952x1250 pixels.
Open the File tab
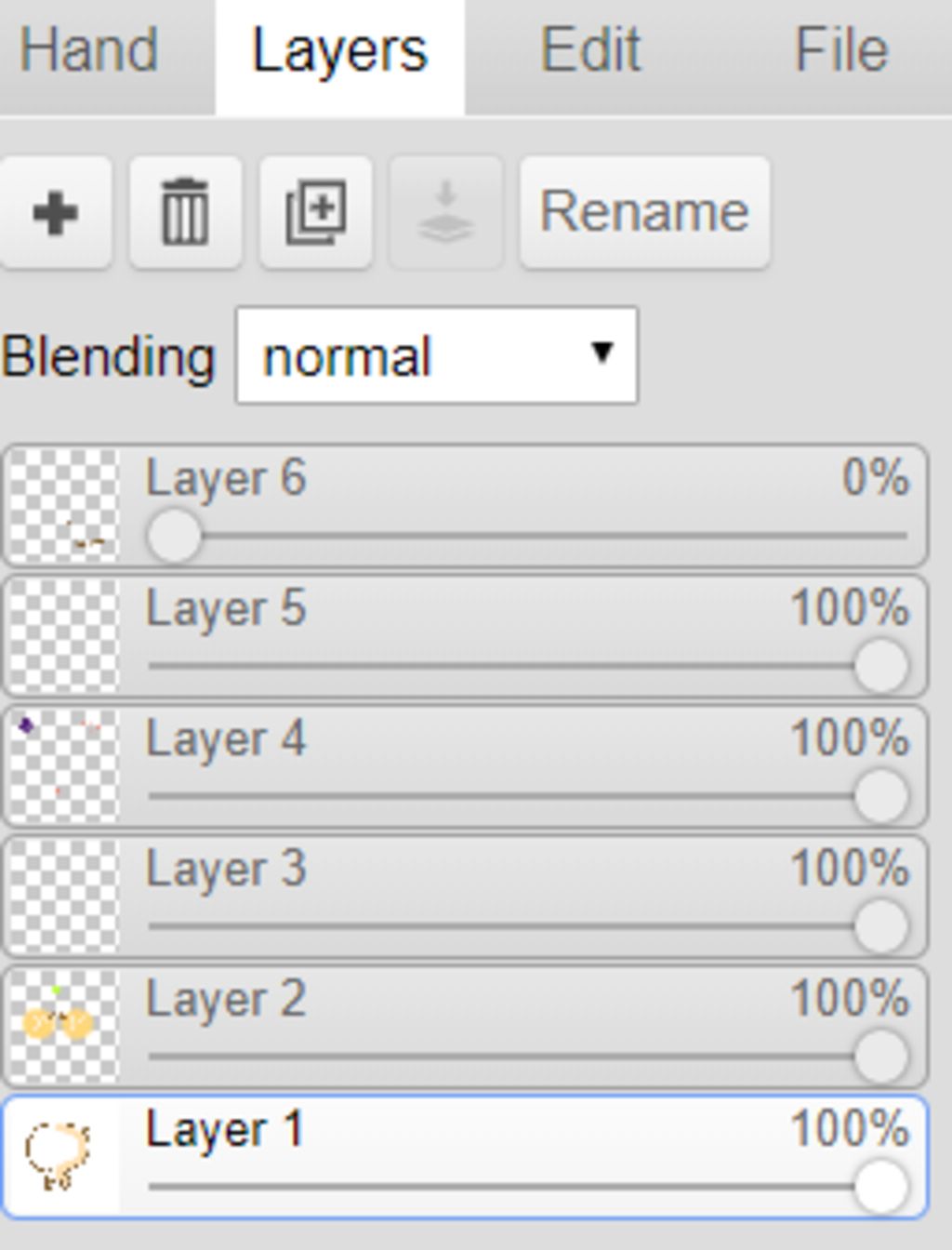tap(840, 51)
